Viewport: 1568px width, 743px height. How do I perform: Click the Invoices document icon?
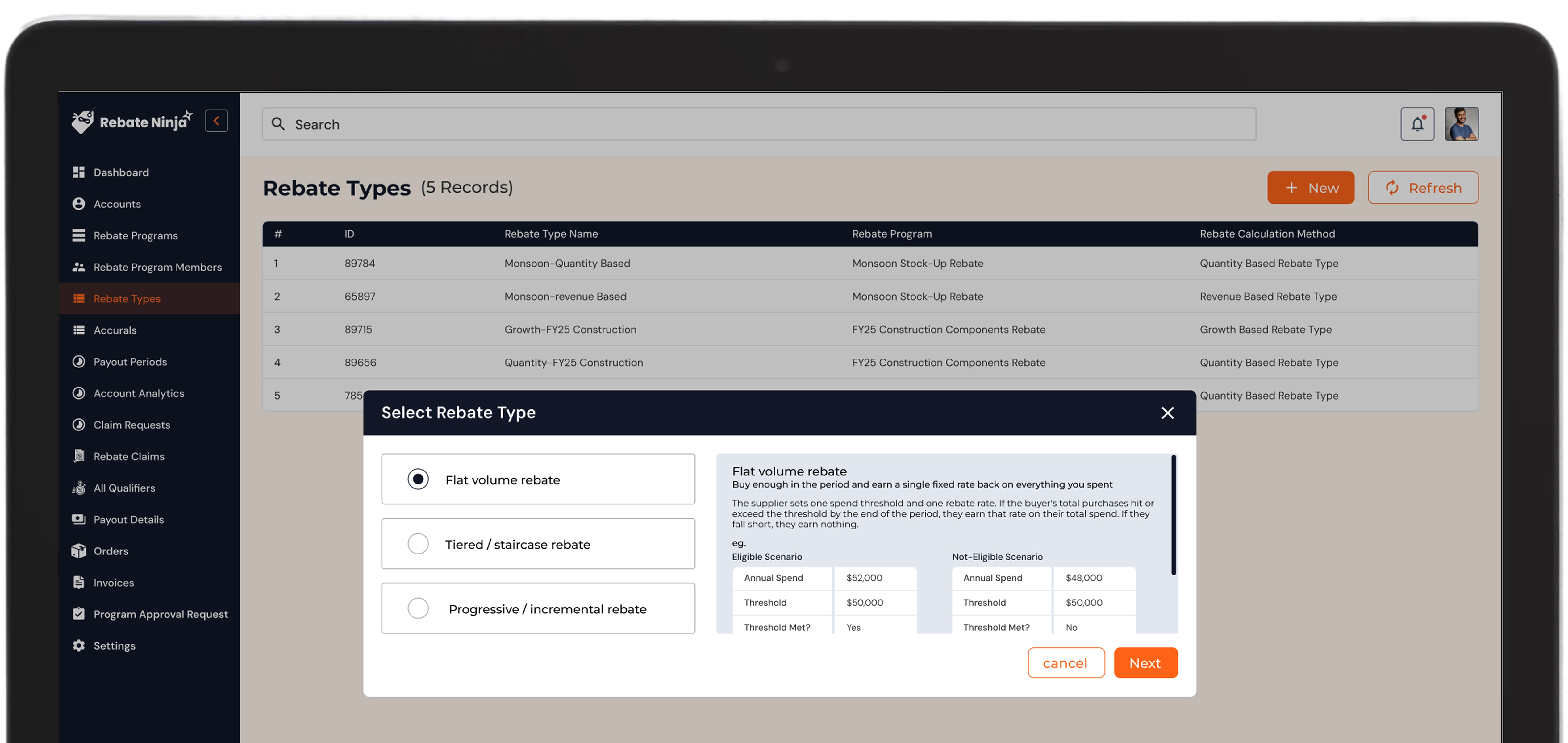[x=78, y=582]
